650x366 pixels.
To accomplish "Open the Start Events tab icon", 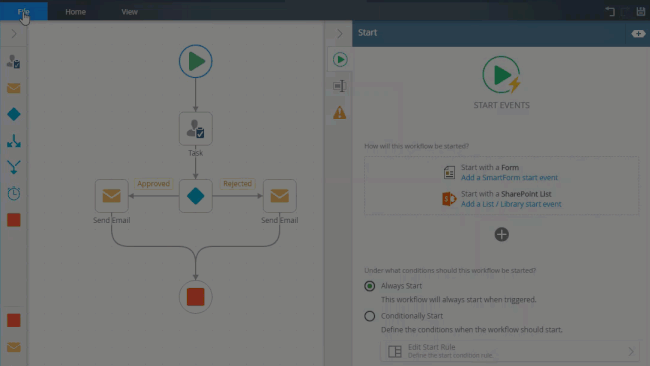I will pyautogui.click(x=340, y=60).
